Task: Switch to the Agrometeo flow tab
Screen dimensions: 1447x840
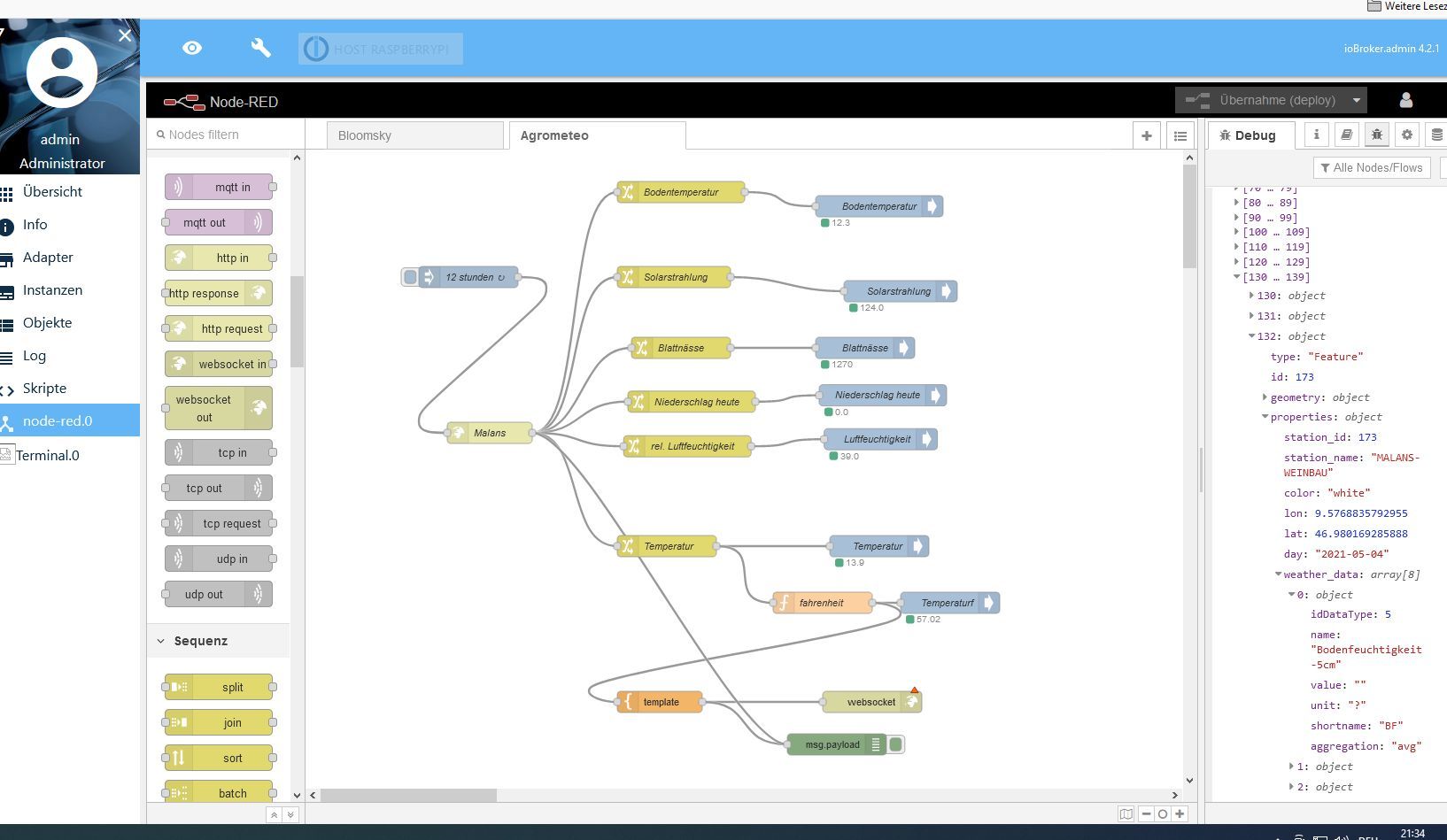Action: pos(597,135)
